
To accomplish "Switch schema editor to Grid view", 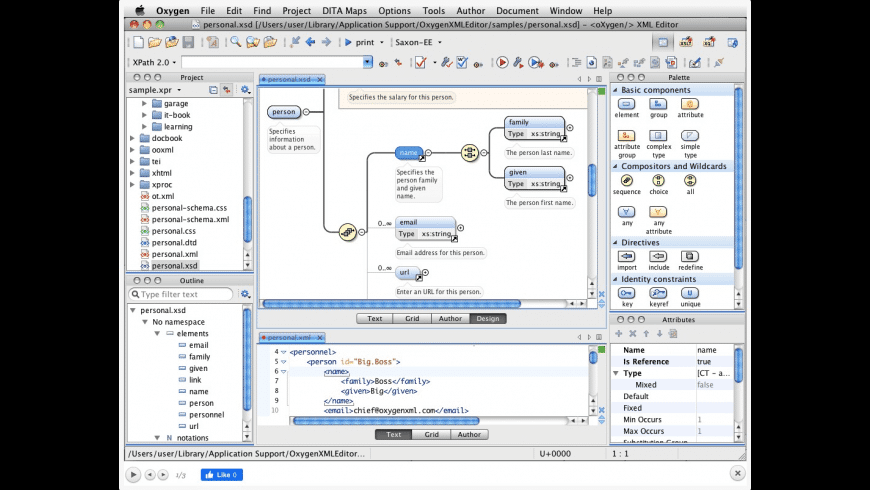I will pyautogui.click(x=411, y=319).
